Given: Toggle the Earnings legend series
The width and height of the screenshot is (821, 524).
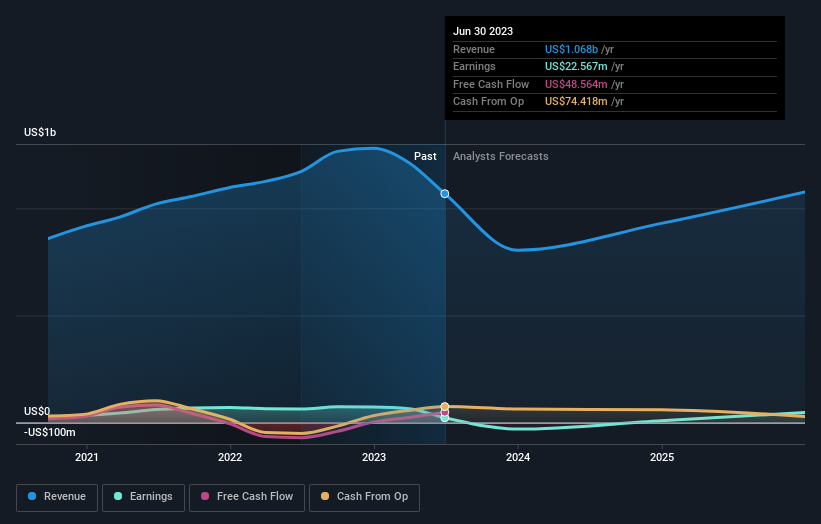Looking at the screenshot, I should (x=143, y=497).
